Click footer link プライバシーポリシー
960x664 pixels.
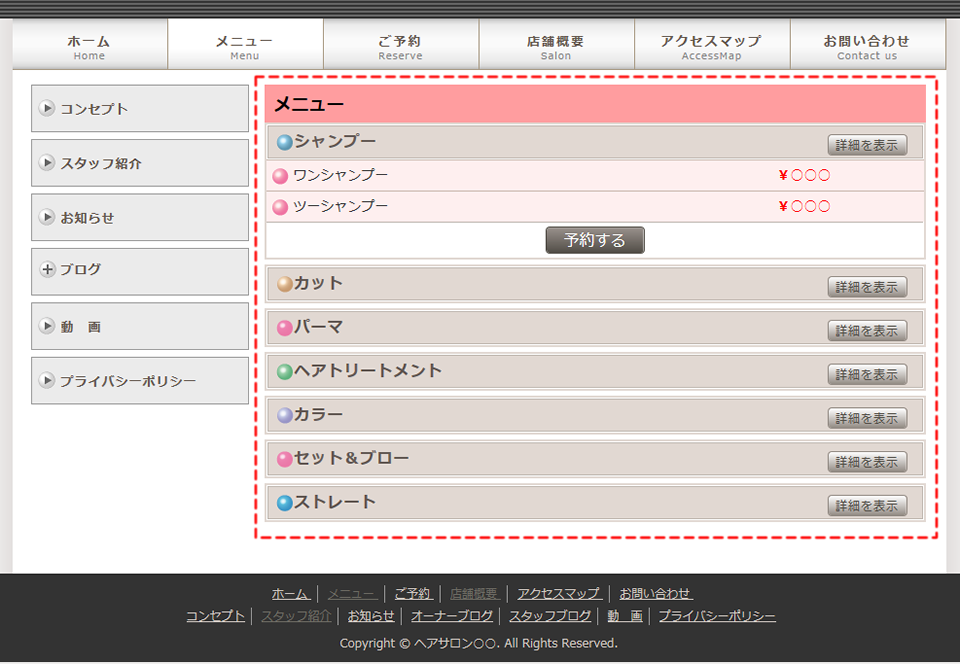tap(717, 616)
